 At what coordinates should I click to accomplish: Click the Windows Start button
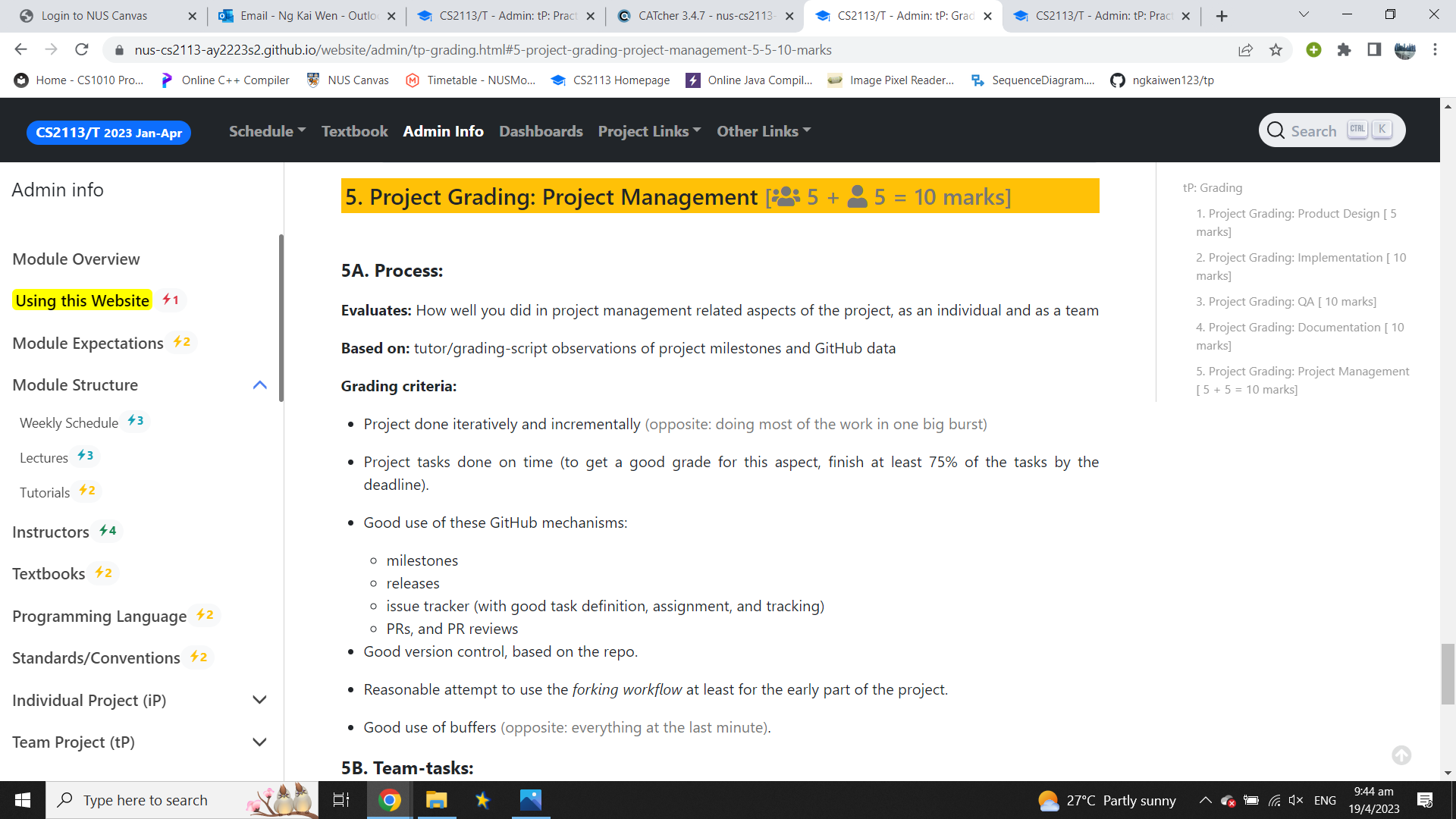point(23,800)
